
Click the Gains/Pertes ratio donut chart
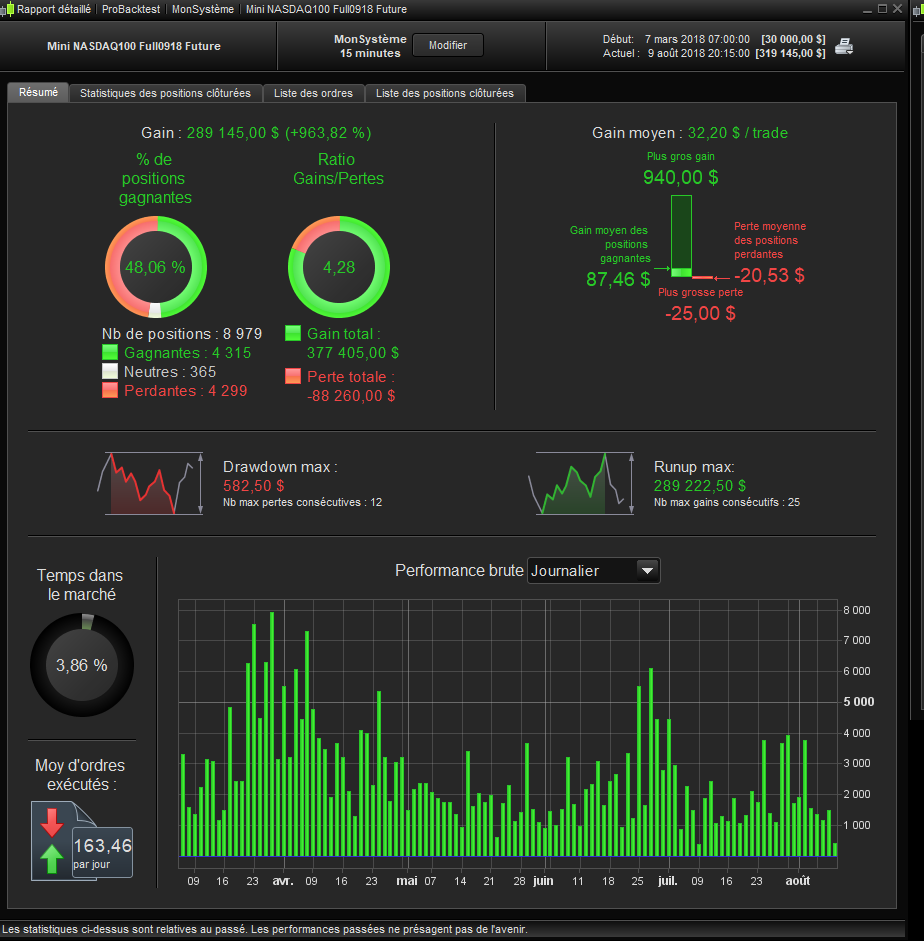point(339,267)
